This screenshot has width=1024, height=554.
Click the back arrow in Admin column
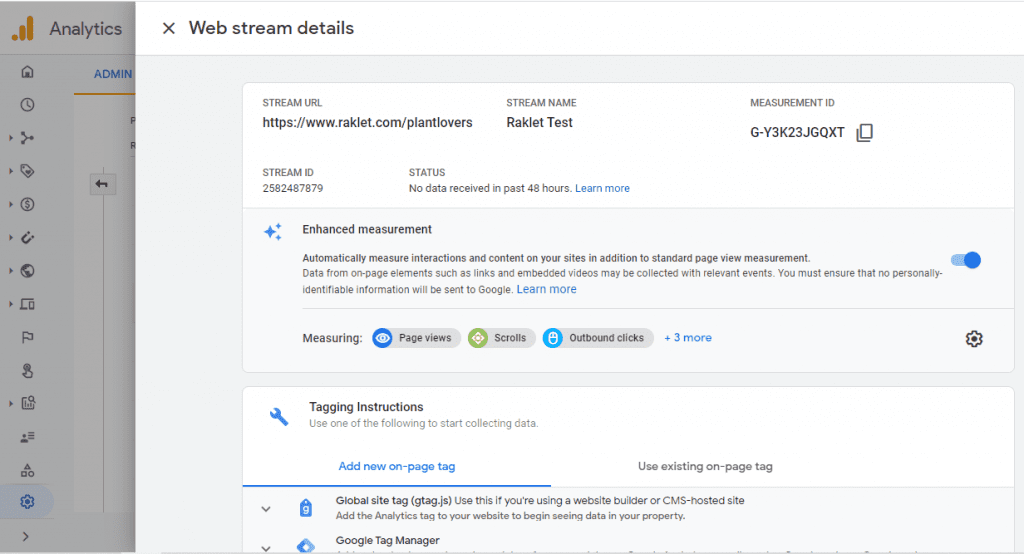click(x=103, y=184)
